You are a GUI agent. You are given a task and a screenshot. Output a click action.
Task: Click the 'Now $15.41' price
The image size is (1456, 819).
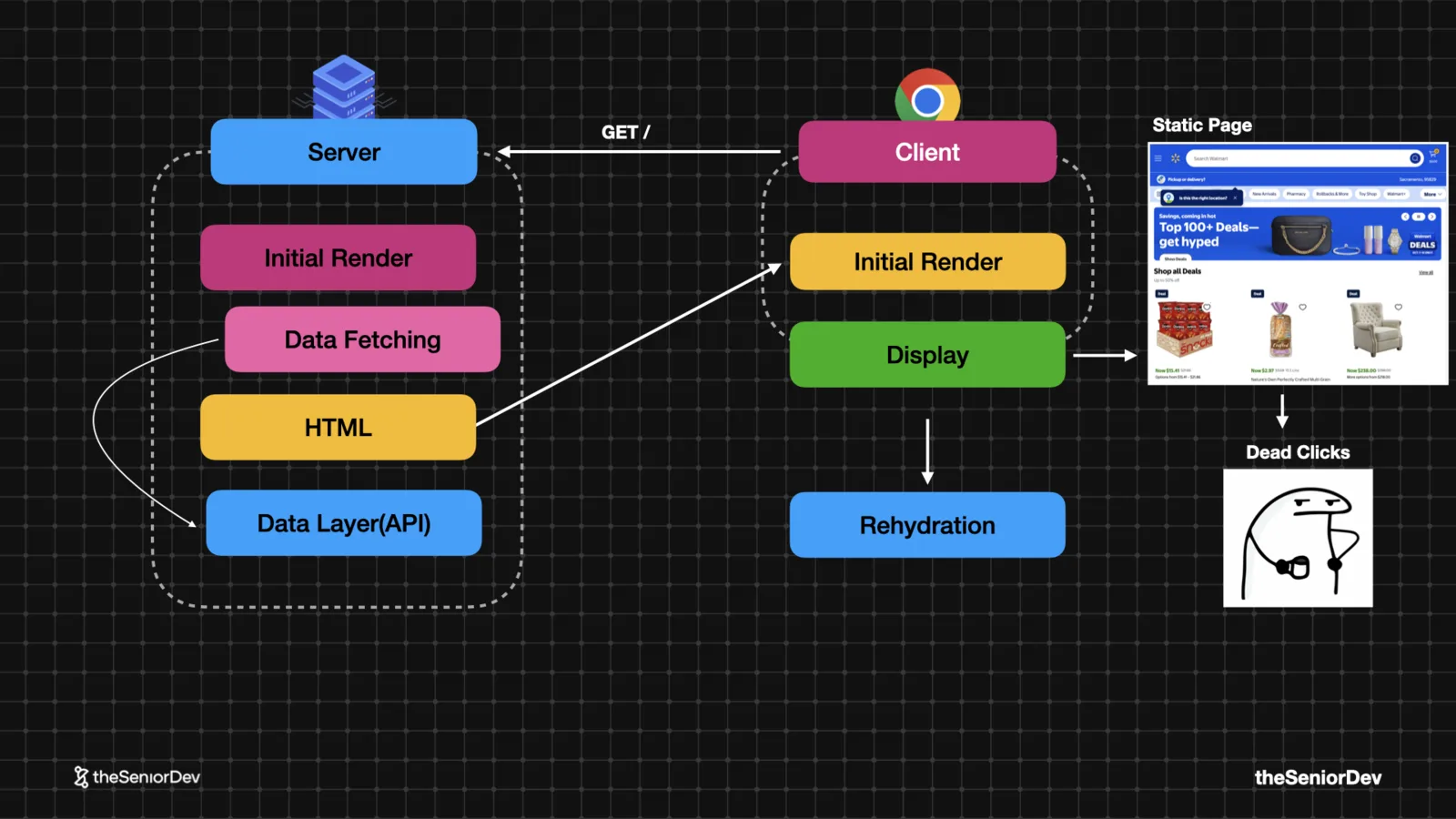point(1168,370)
